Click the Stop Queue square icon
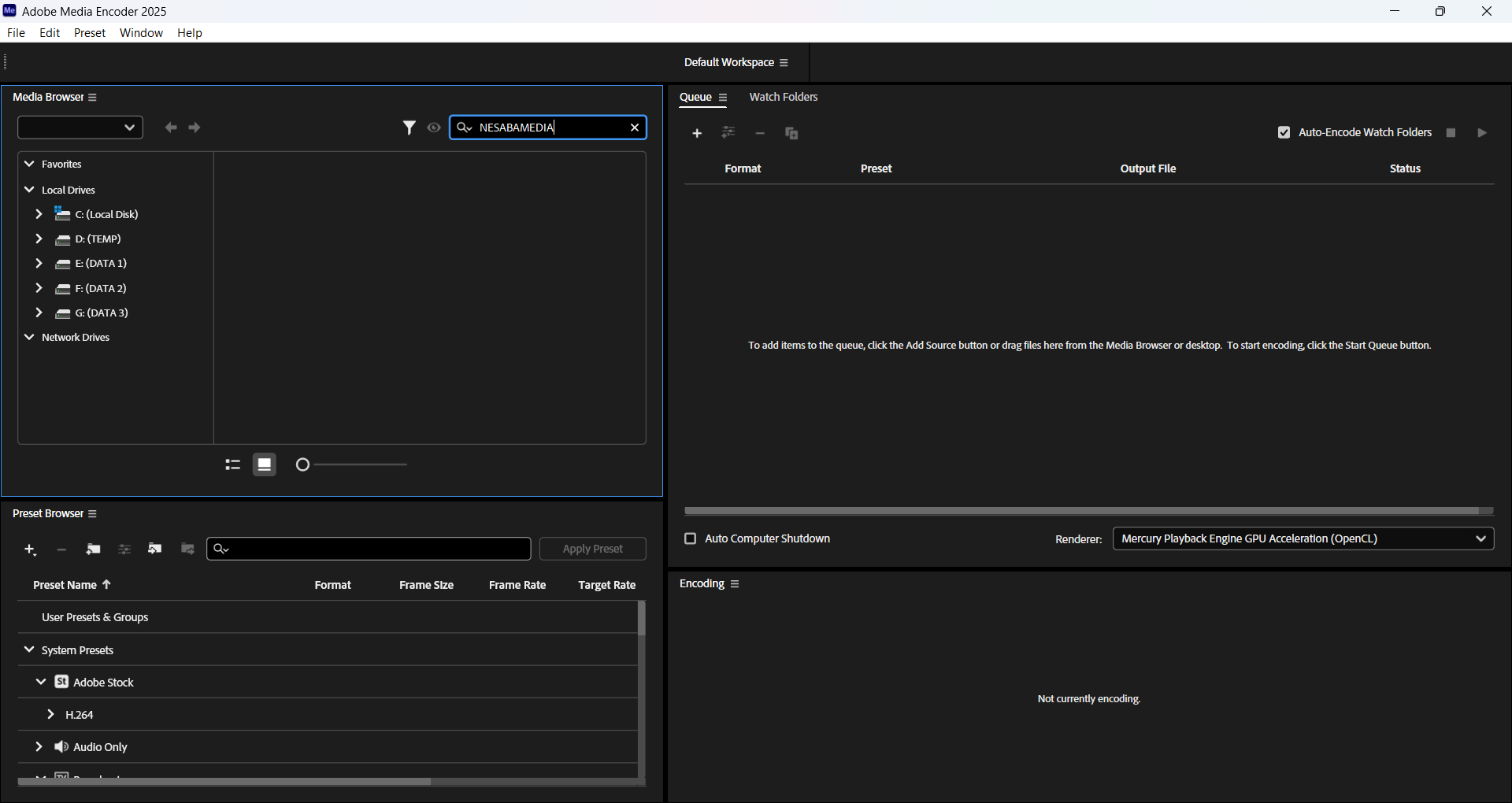 tap(1451, 133)
